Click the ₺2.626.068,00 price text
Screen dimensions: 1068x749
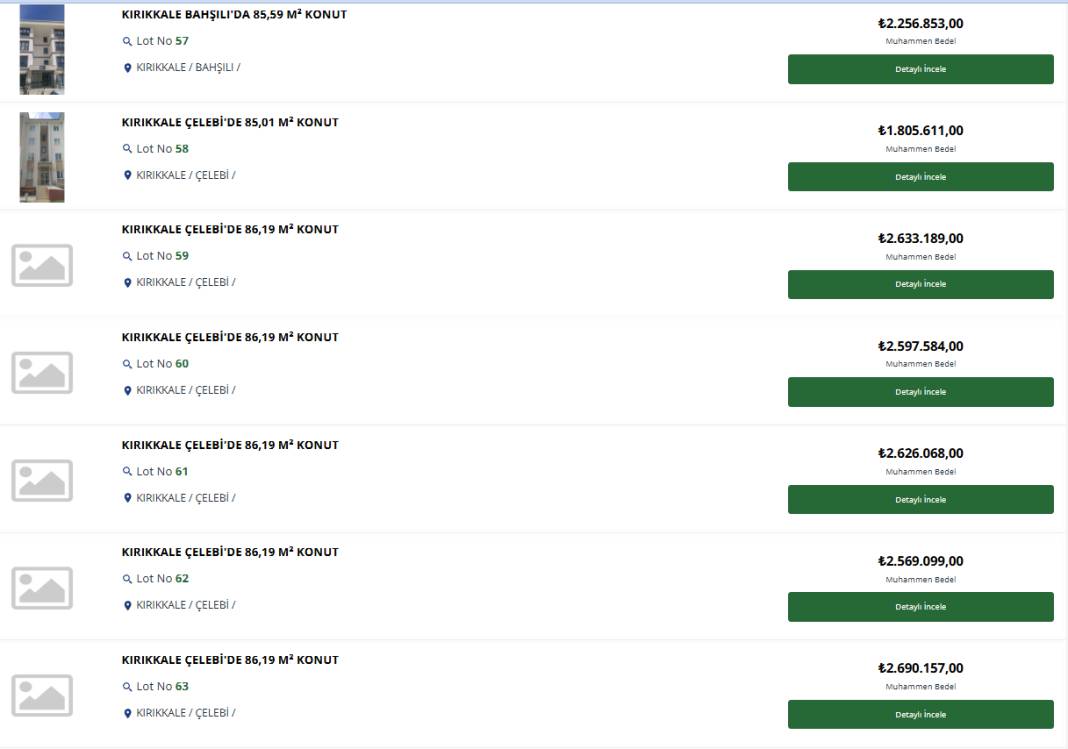pos(920,453)
